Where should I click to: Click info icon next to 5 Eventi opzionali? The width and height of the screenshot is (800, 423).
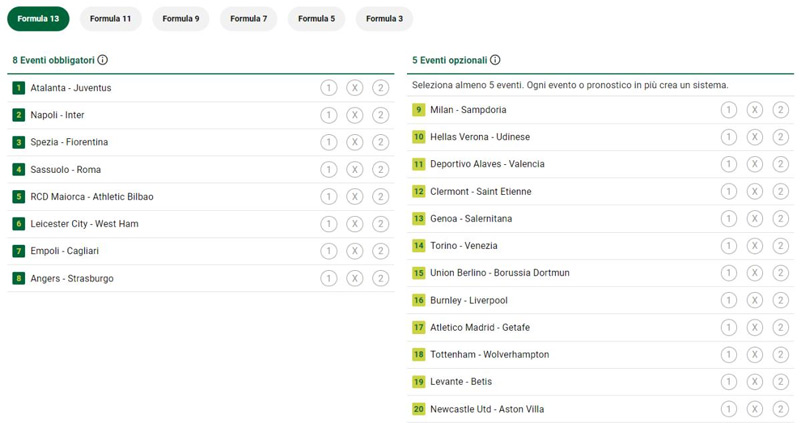tap(495, 60)
